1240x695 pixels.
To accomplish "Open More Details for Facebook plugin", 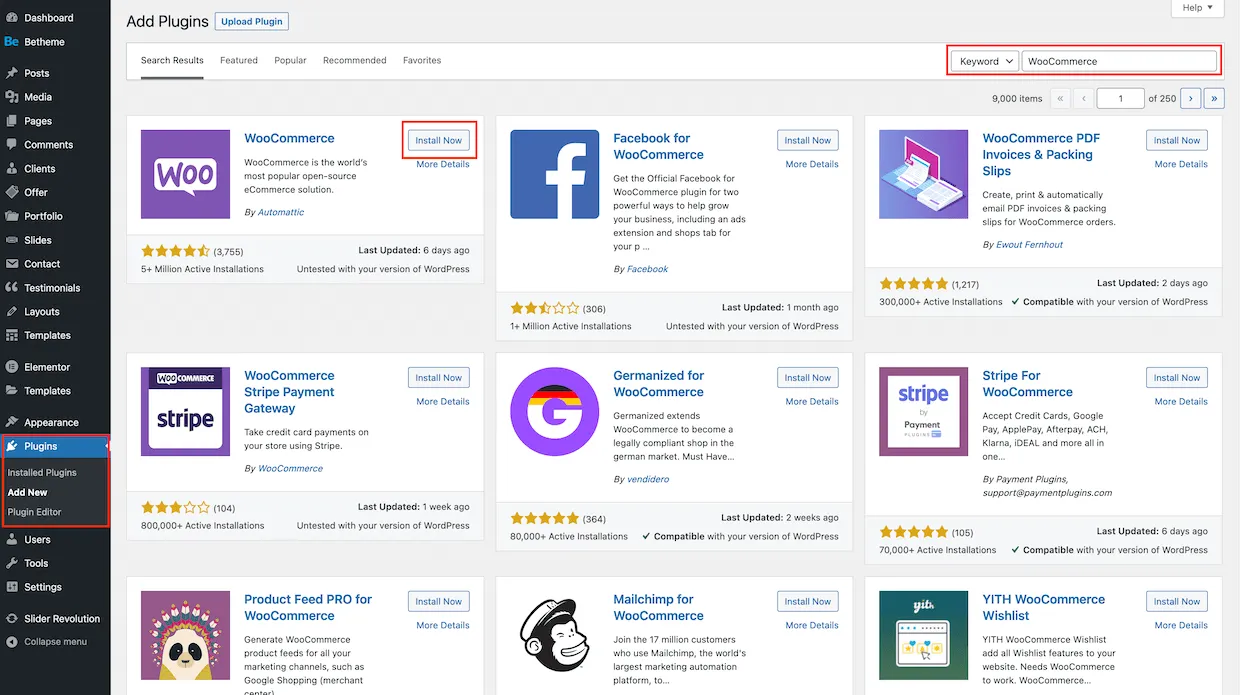I will [x=812, y=164].
